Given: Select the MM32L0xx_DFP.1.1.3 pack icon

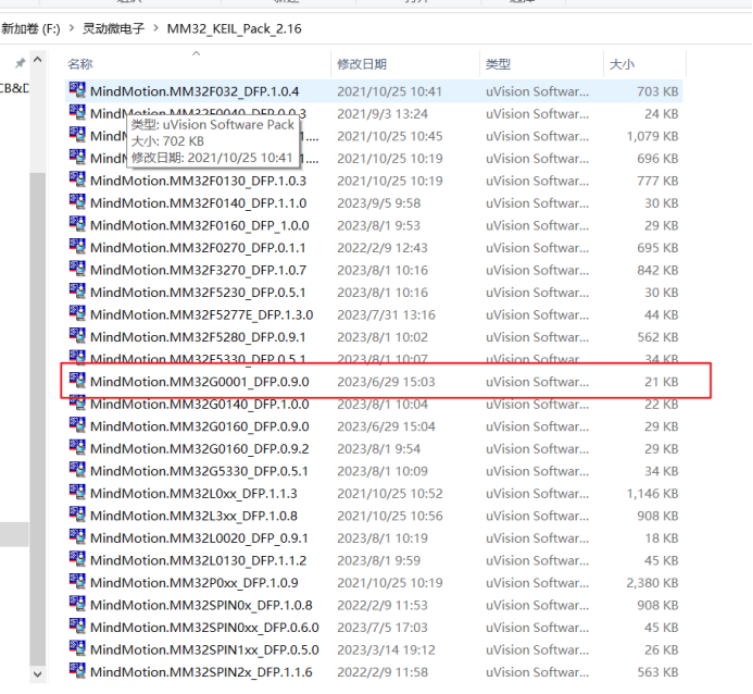Looking at the screenshot, I should coord(77,492).
